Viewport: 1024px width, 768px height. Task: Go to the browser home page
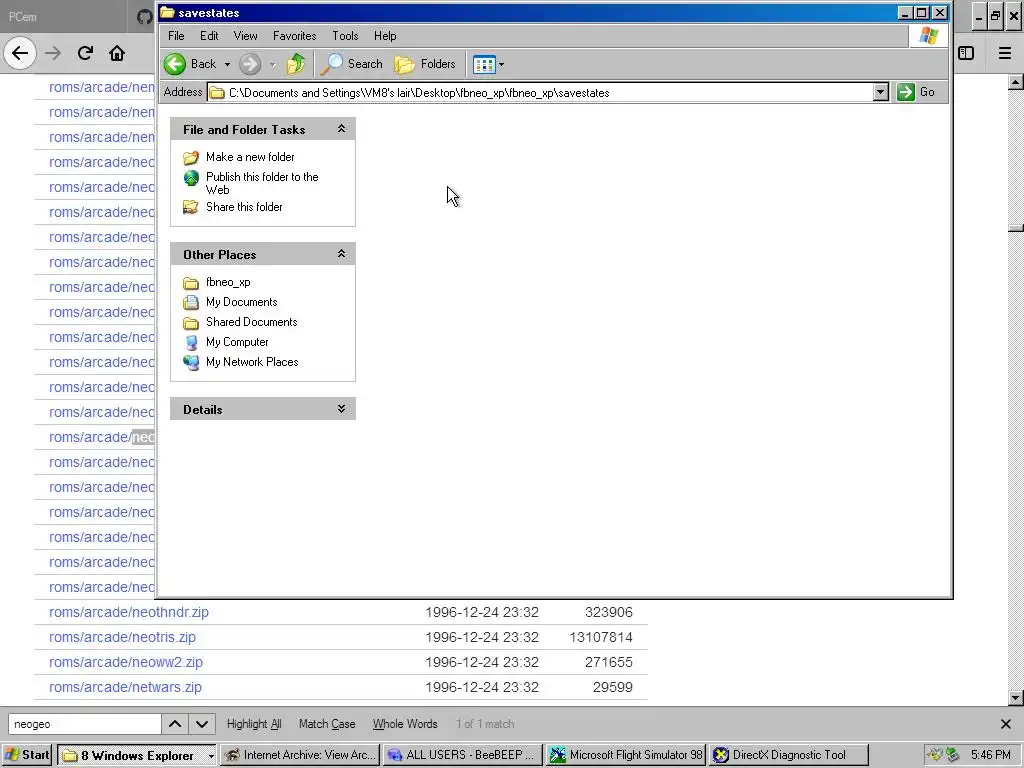[x=117, y=53]
